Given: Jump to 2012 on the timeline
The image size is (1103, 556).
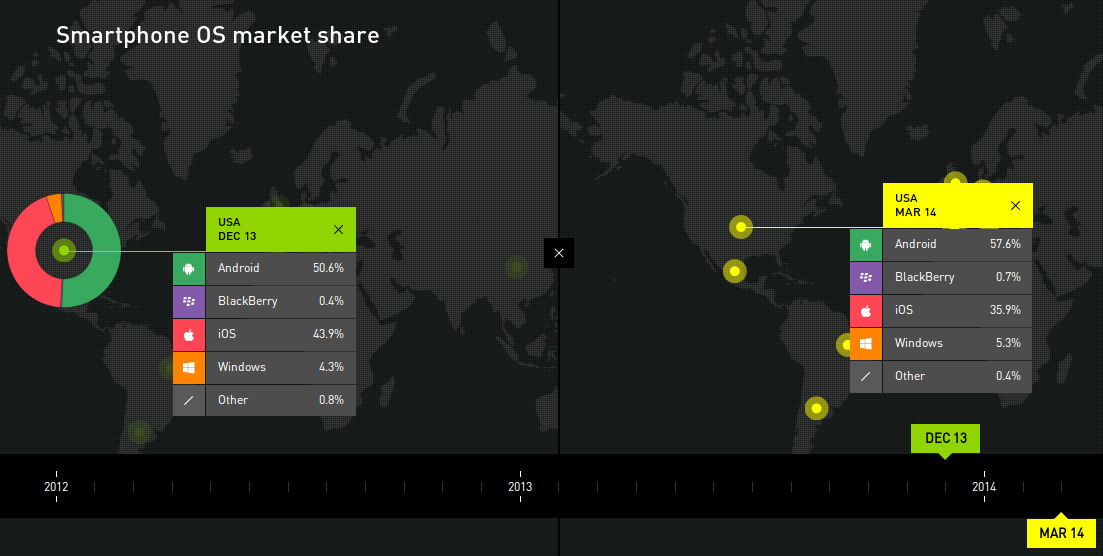Looking at the screenshot, I should (57, 487).
